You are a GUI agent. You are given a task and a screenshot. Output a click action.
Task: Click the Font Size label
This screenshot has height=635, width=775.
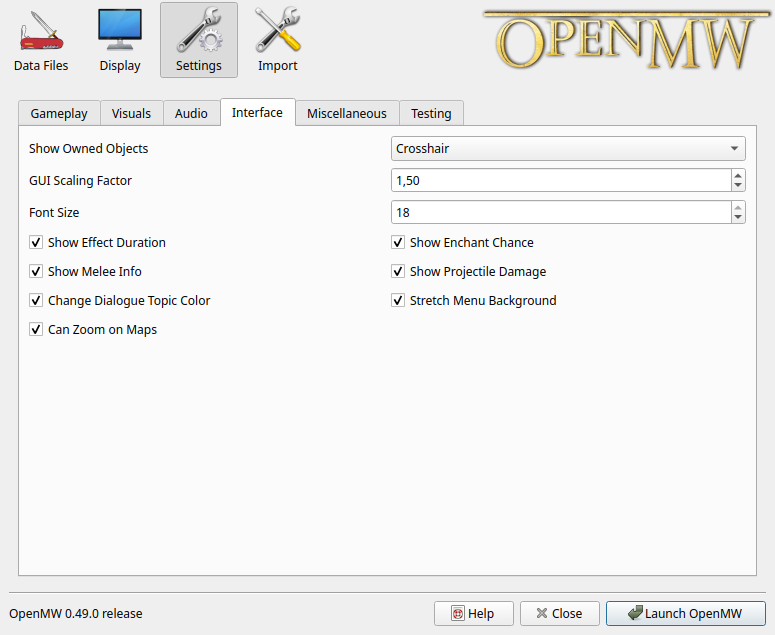tap(54, 212)
